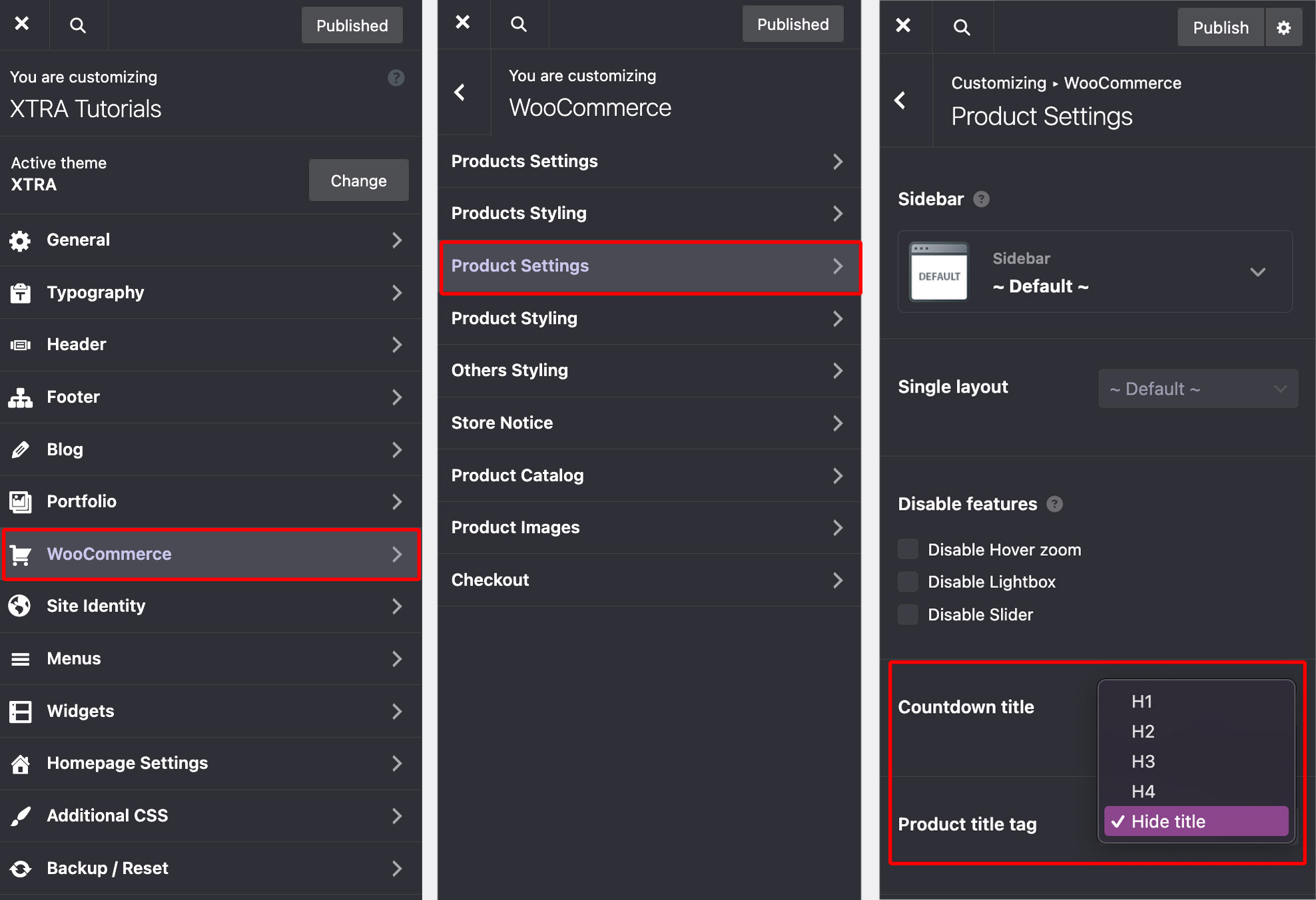
Task: Go back from the WooCommerce panel
Action: click(x=460, y=93)
